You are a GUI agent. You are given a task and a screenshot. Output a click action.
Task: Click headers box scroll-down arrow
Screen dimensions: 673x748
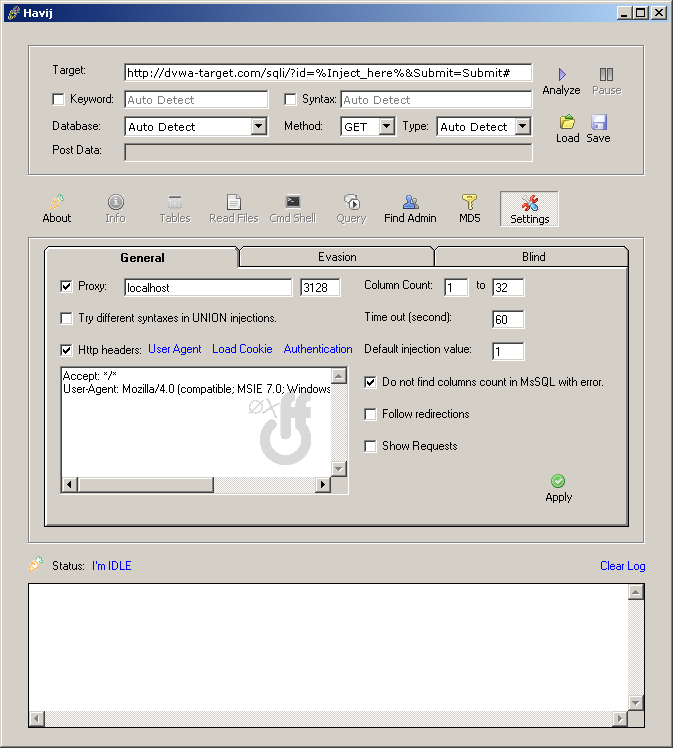point(339,468)
